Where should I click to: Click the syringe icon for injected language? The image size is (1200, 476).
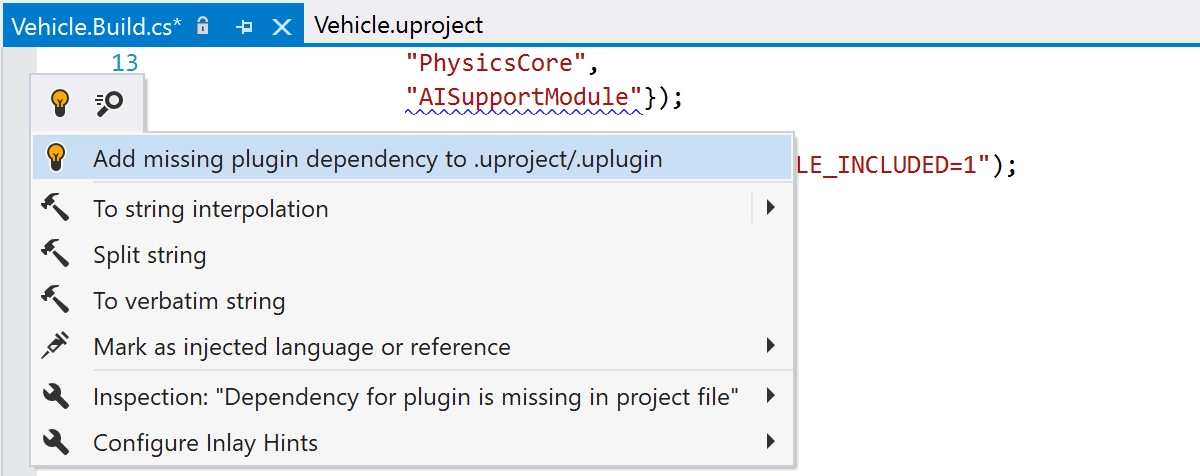[56, 346]
